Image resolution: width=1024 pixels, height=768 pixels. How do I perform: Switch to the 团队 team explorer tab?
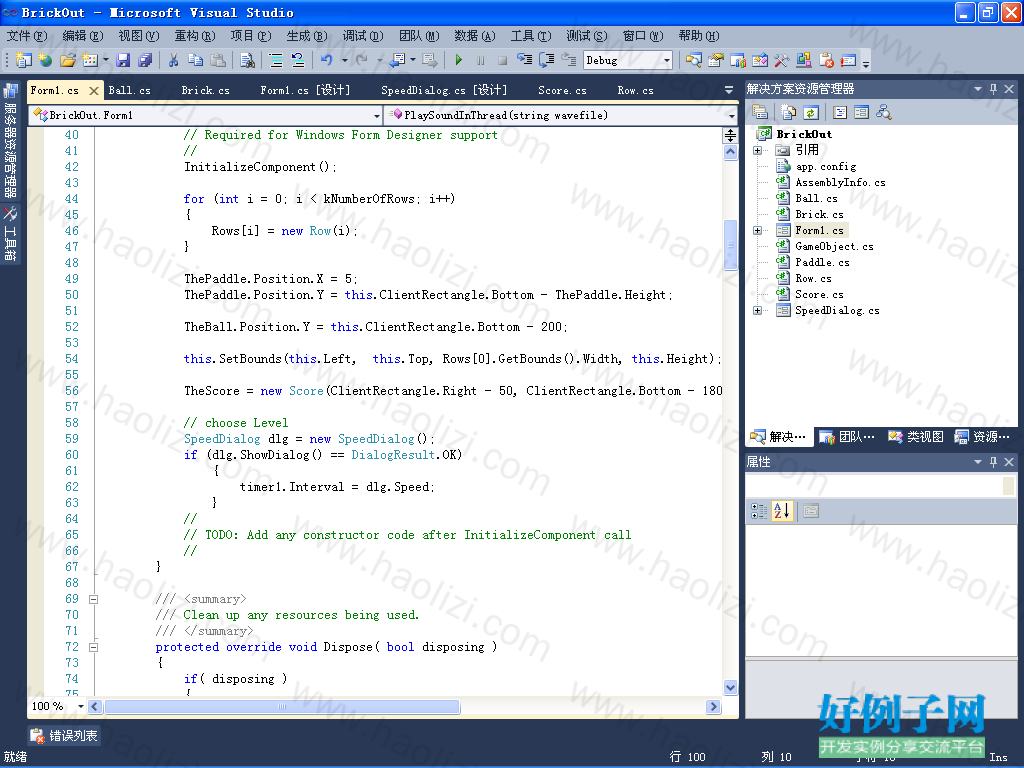848,437
